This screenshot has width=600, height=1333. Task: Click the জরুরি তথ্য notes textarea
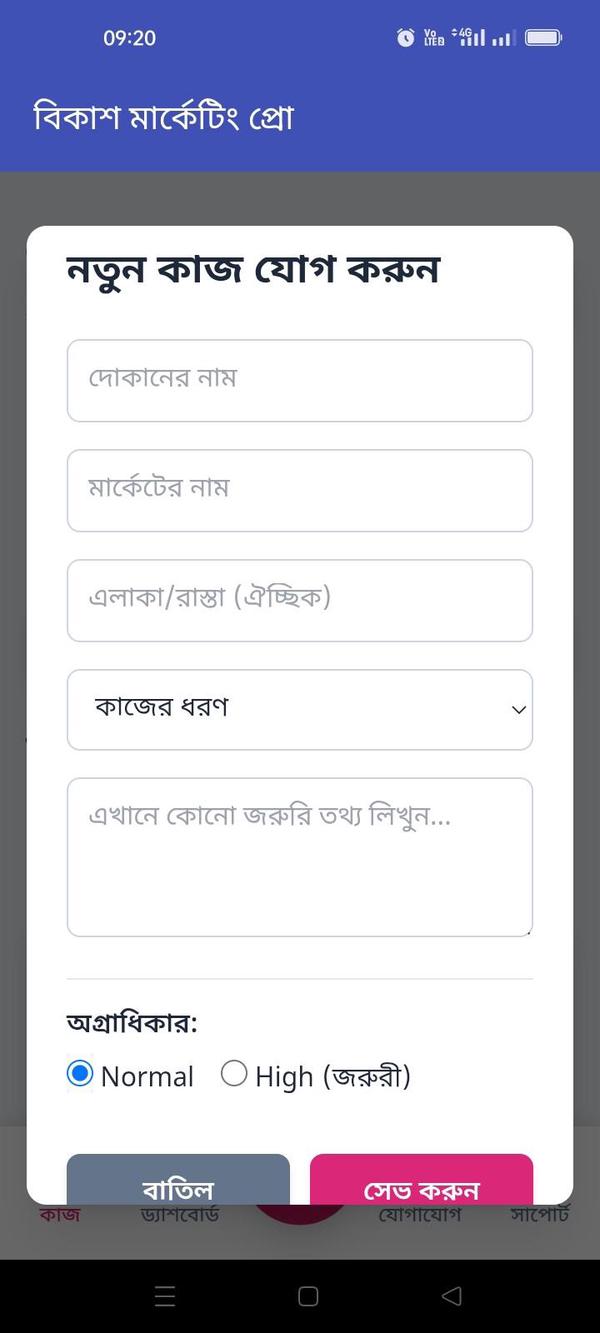pyautogui.click(x=300, y=857)
